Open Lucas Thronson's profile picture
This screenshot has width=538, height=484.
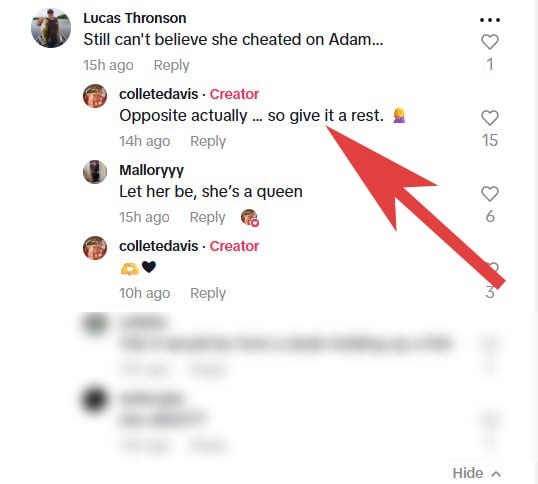pos(51,28)
